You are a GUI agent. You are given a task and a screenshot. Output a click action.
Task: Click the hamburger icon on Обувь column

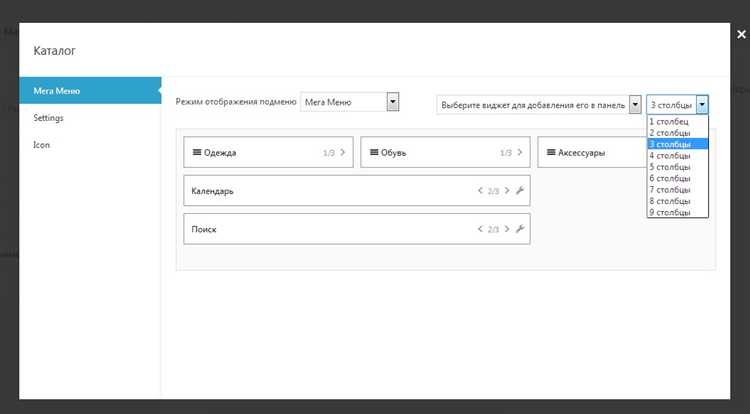tap(373, 153)
